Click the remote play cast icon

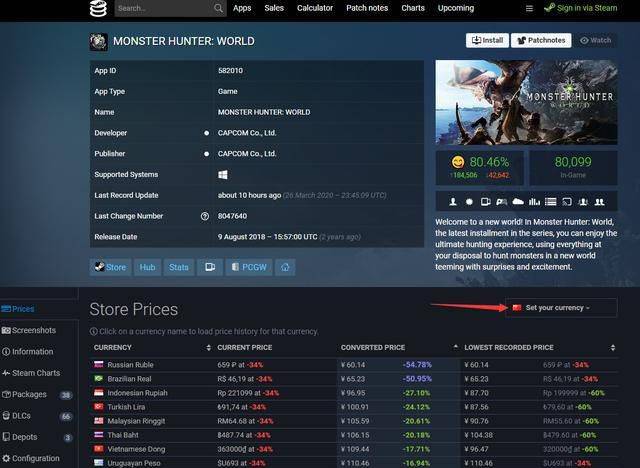[567, 202]
